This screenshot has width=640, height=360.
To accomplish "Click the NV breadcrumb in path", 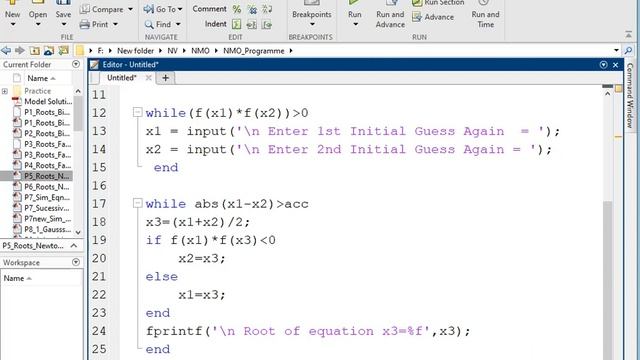I will [173, 51].
